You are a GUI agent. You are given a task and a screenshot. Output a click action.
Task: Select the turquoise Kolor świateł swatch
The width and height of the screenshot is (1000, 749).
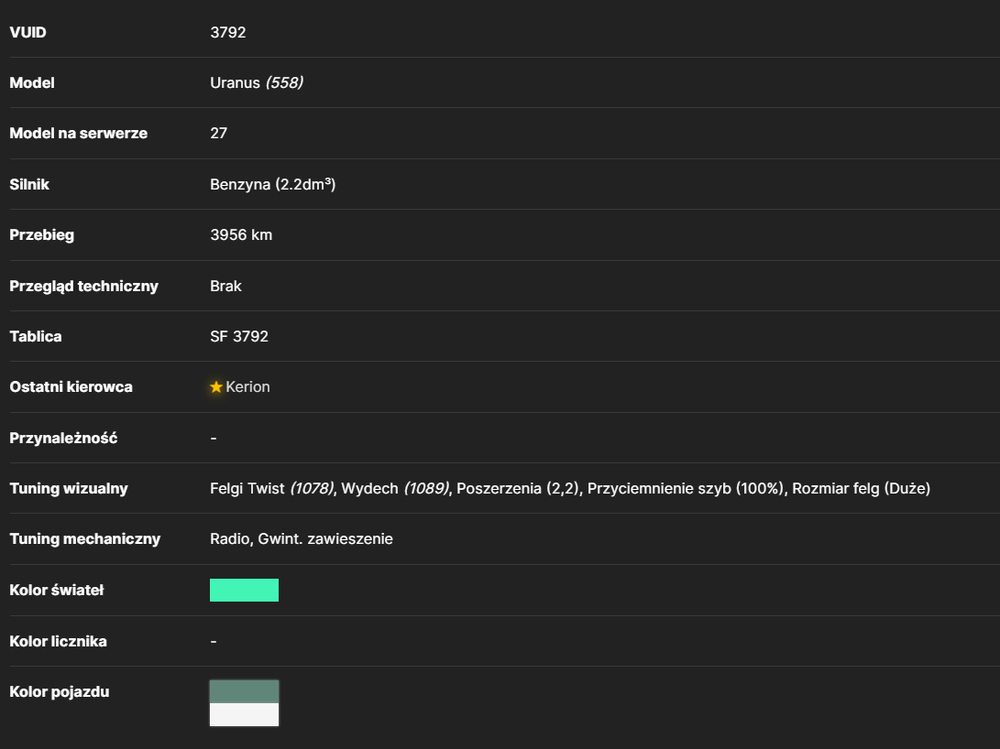[244, 590]
